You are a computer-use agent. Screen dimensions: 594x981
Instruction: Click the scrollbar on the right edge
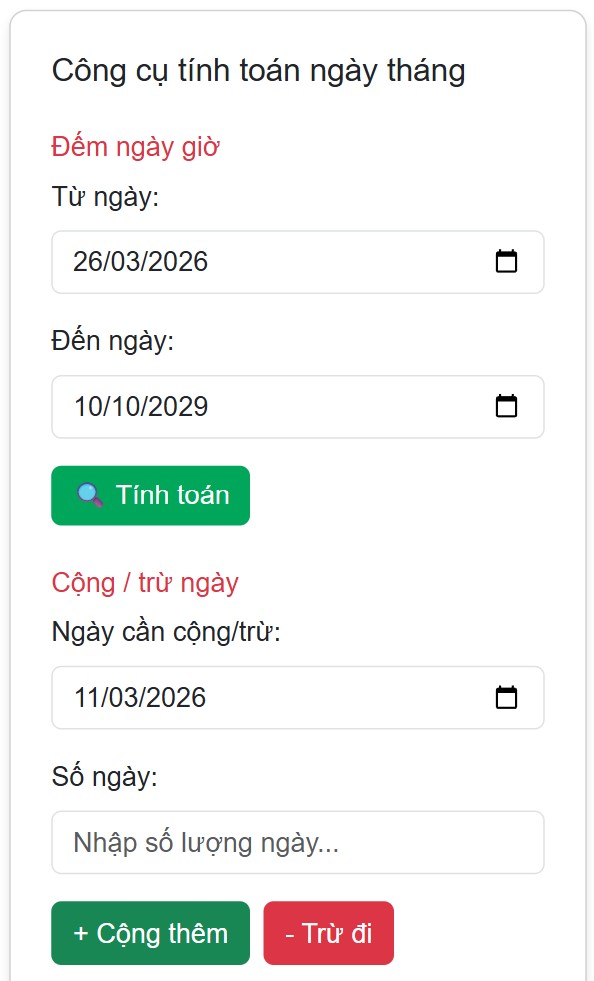[588, 490]
